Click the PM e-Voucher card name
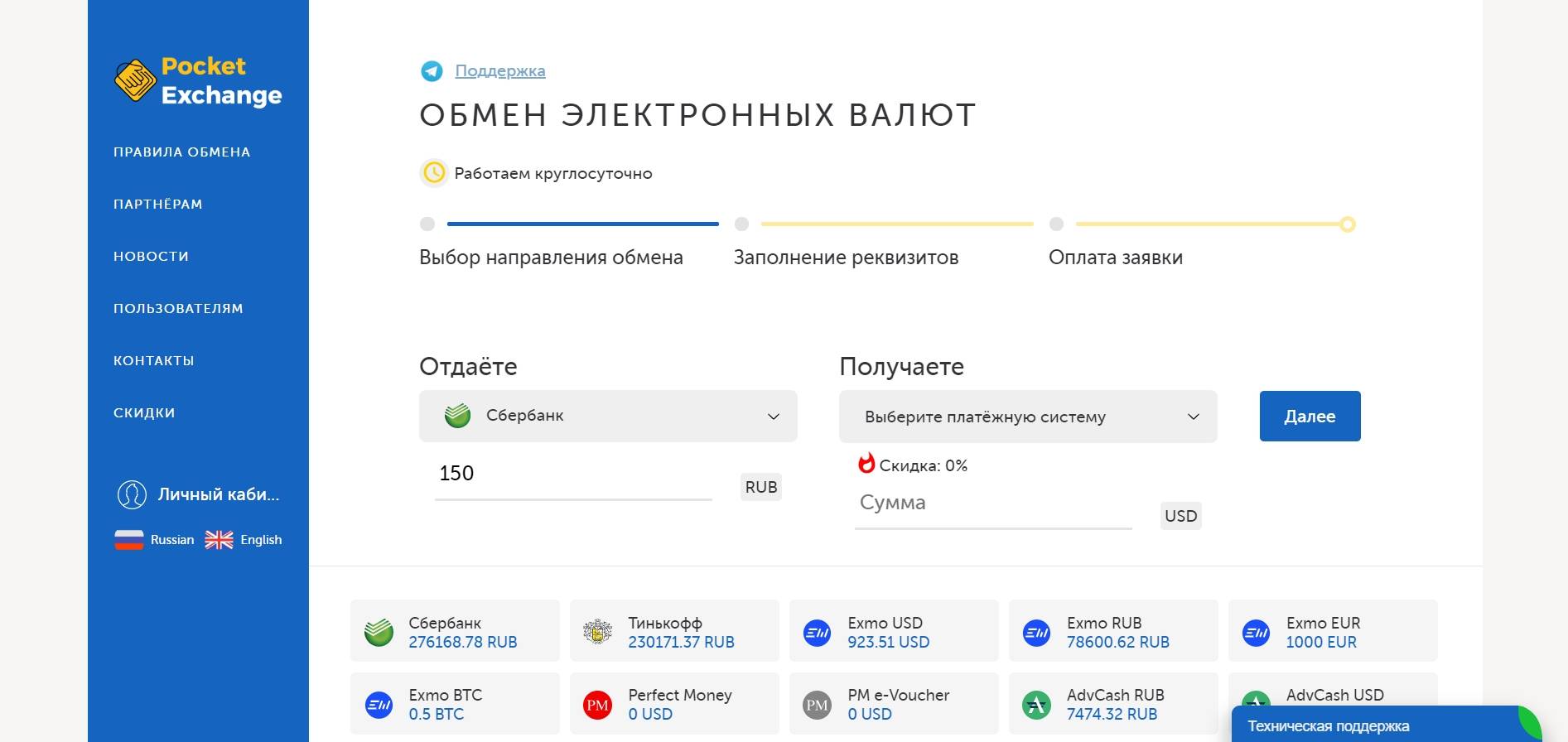 pos(899,695)
